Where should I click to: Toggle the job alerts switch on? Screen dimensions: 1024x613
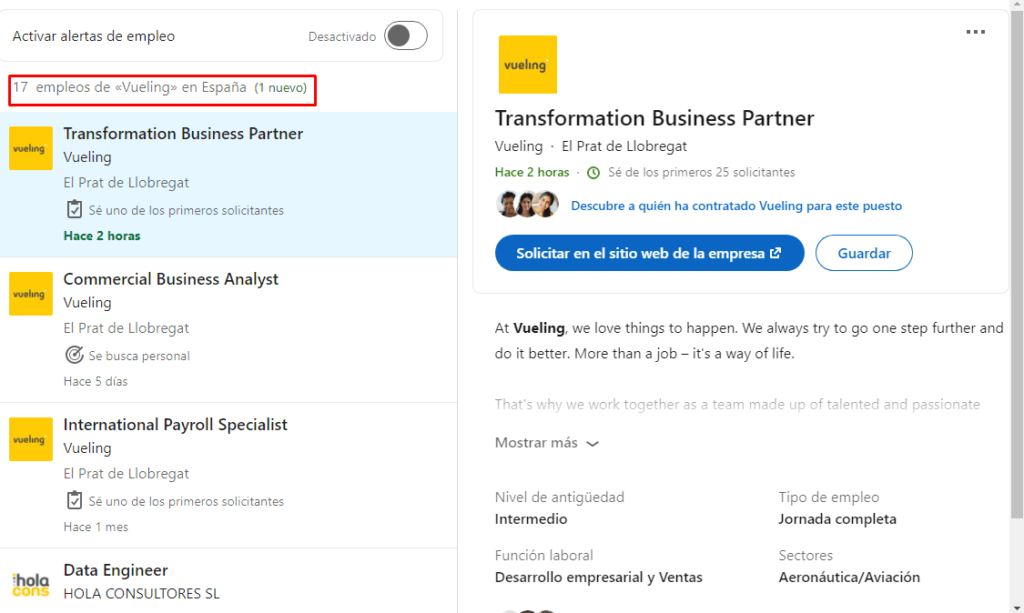406,35
